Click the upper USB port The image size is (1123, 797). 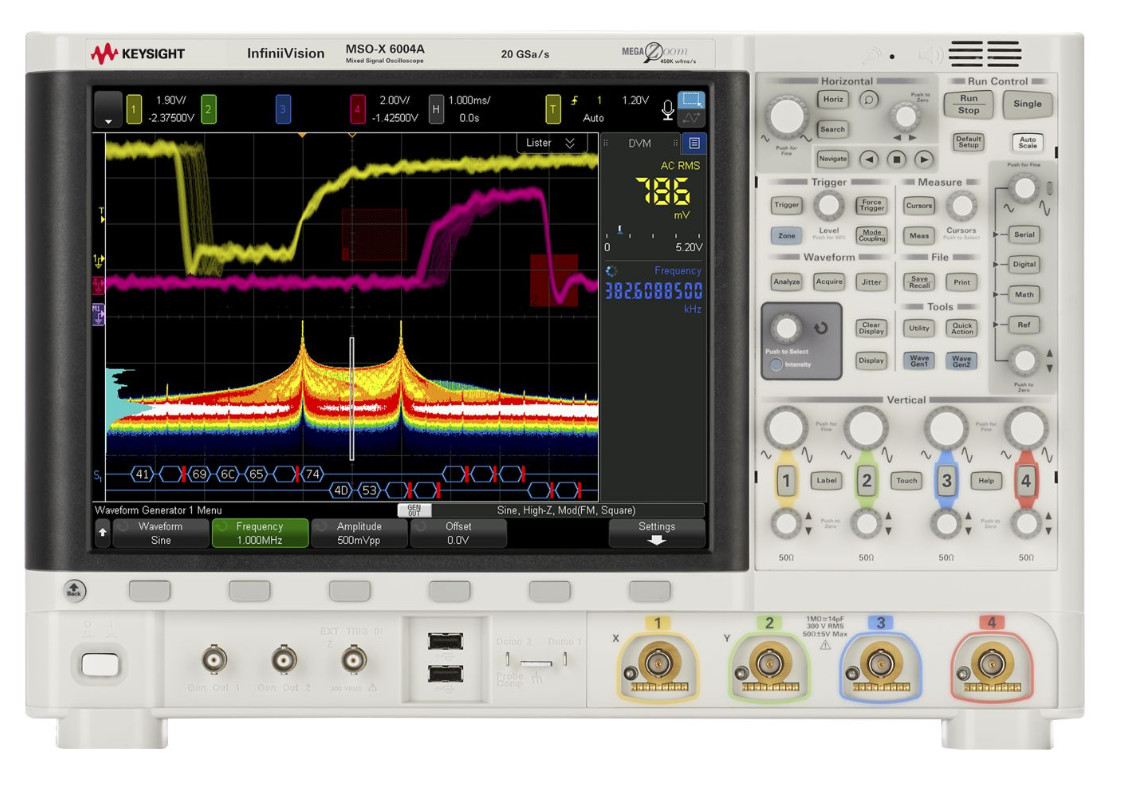click(x=445, y=642)
